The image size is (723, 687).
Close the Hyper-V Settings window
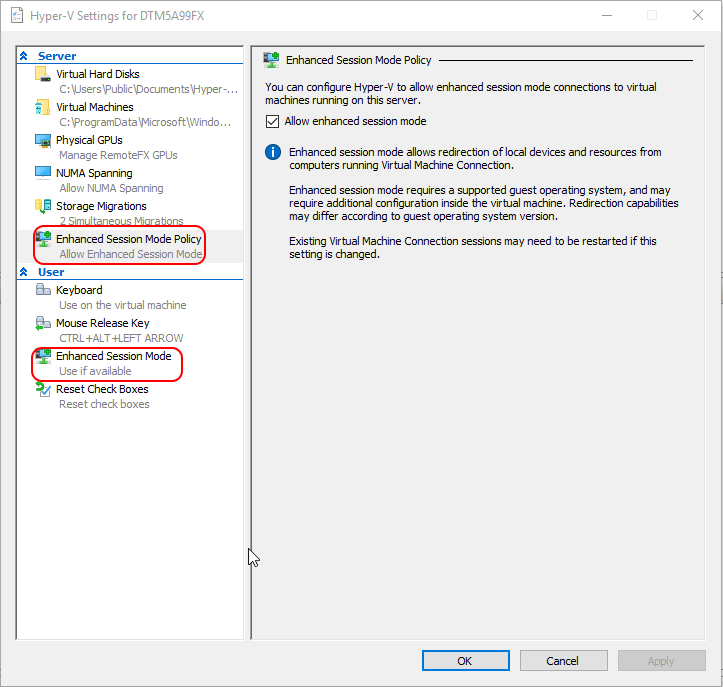[x=698, y=16]
